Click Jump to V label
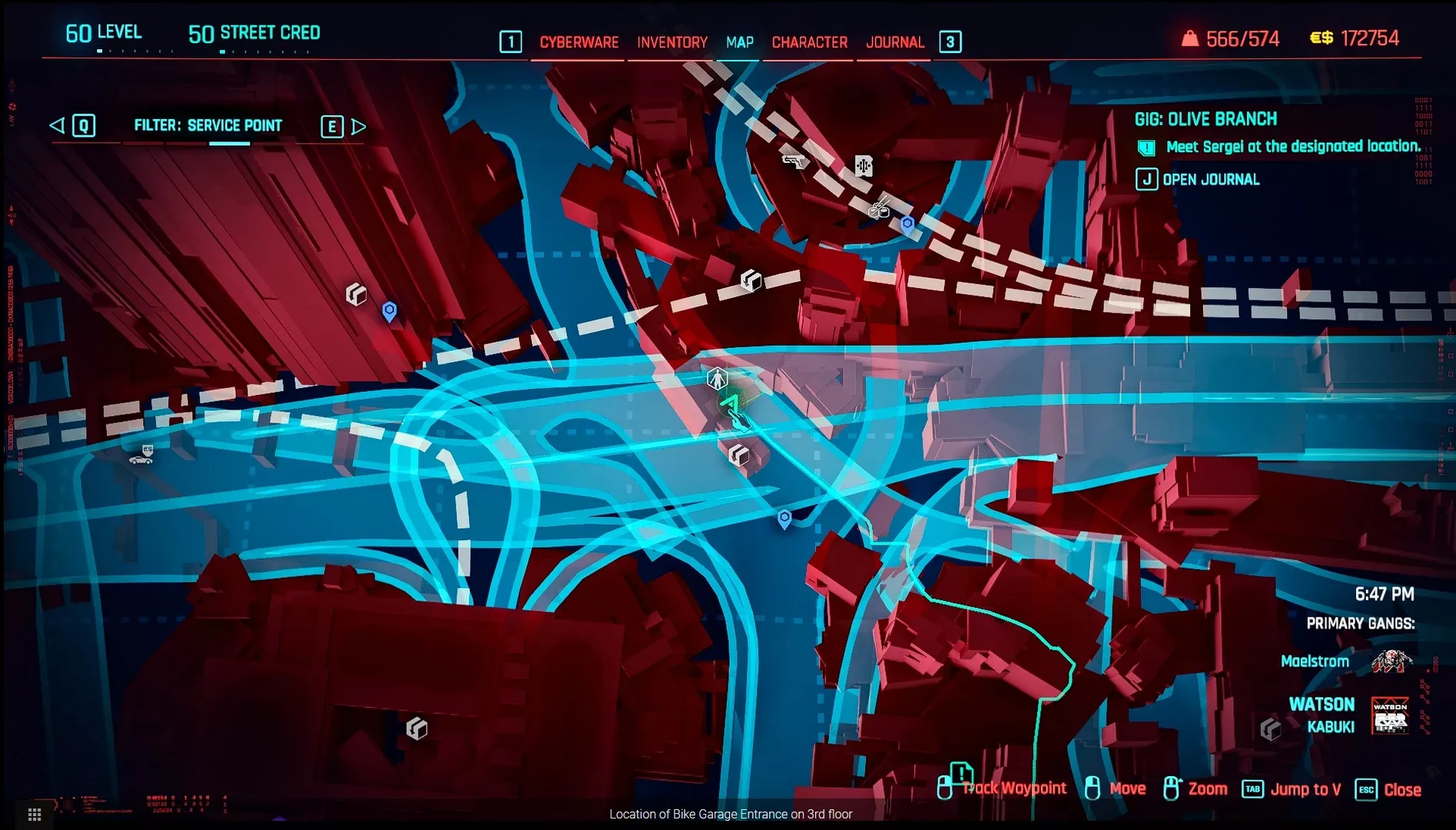This screenshot has width=1456, height=830. tap(1305, 789)
